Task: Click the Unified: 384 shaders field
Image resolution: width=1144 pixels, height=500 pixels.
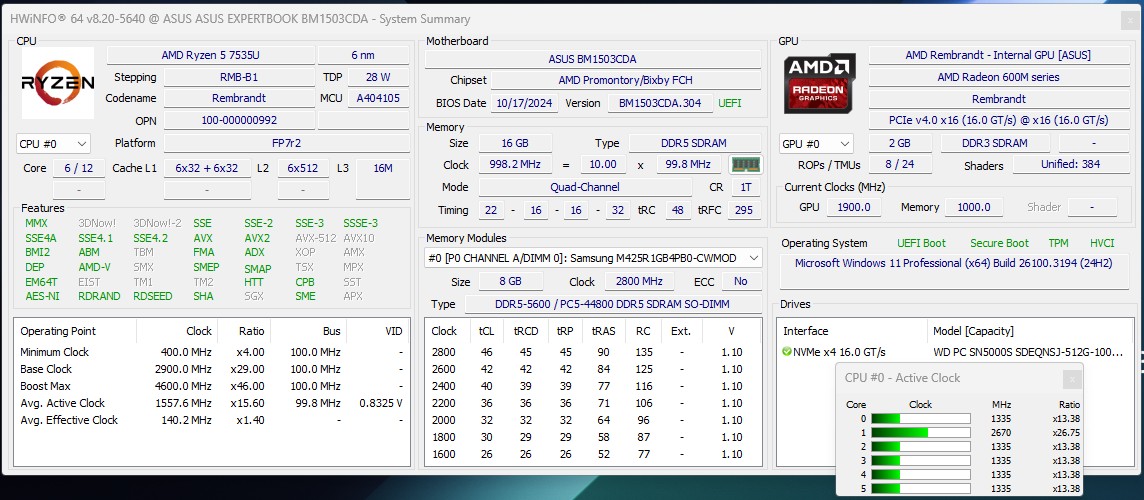Action: coord(1070,164)
